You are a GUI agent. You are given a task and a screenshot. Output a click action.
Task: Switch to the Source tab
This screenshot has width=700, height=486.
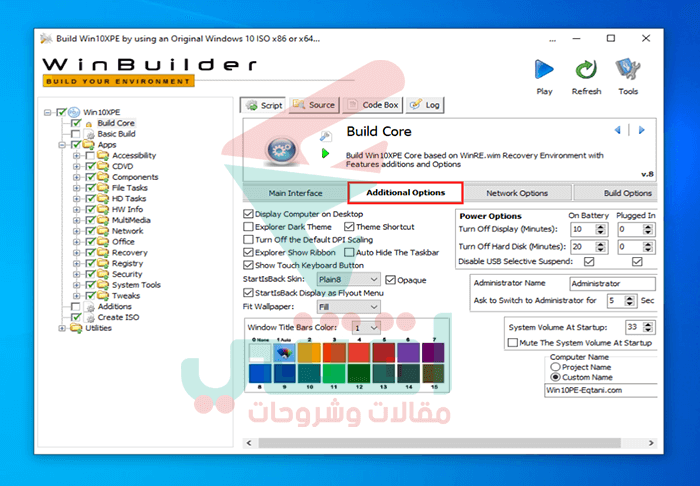pyautogui.click(x=314, y=105)
